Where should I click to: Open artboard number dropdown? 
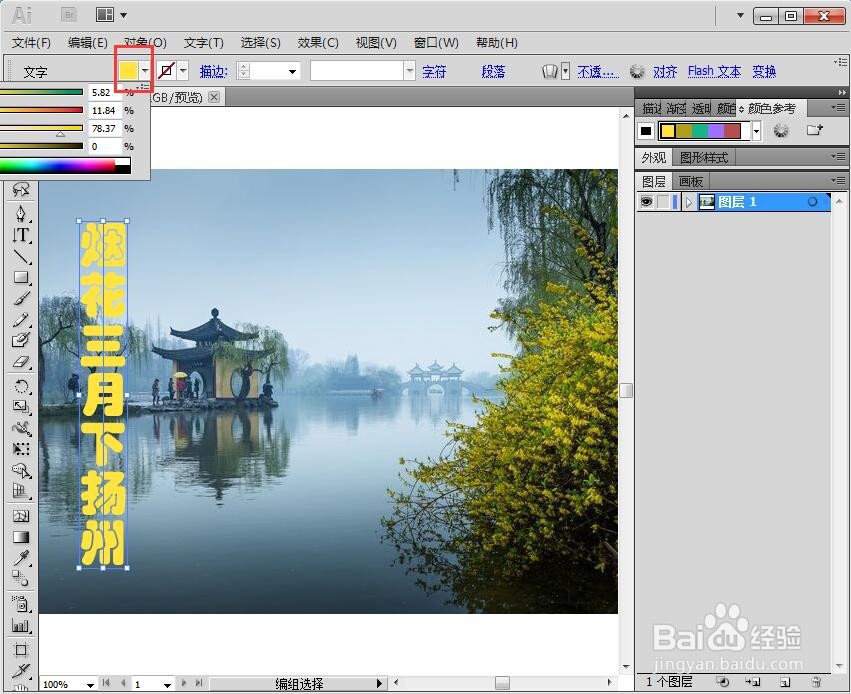(167, 685)
